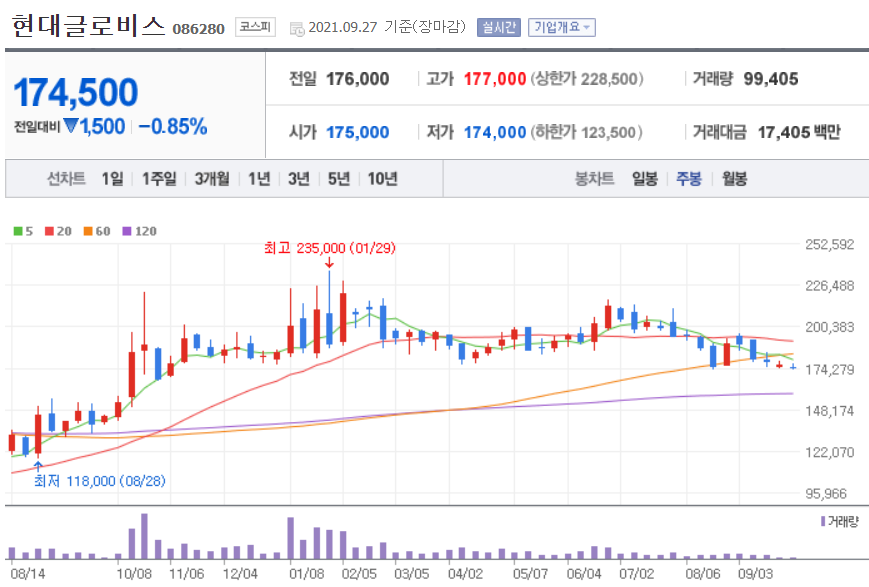Click the purple 120 moving average swatch

click(127, 231)
